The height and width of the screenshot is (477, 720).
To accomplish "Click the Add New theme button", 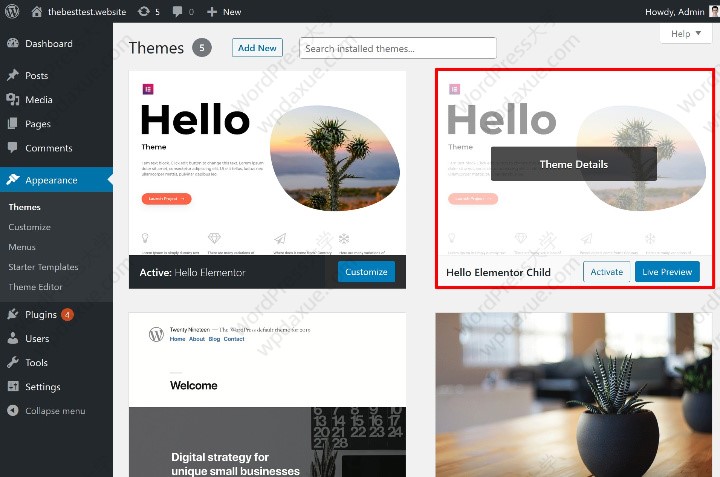I will pyautogui.click(x=257, y=48).
